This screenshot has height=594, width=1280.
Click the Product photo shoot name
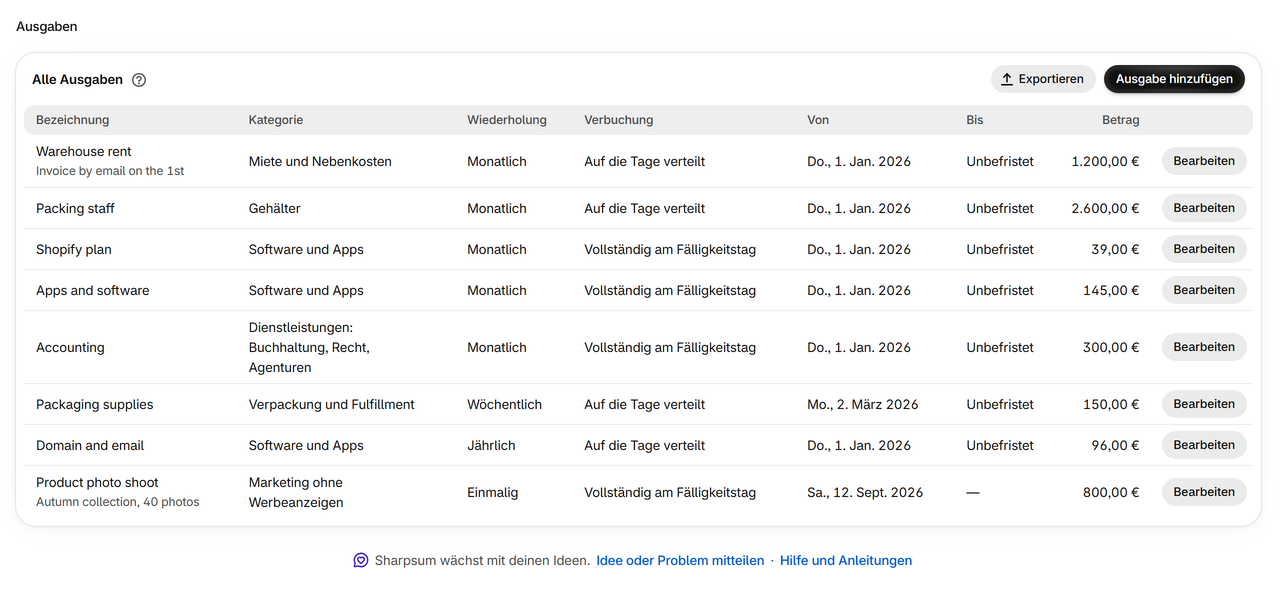click(98, 483)
